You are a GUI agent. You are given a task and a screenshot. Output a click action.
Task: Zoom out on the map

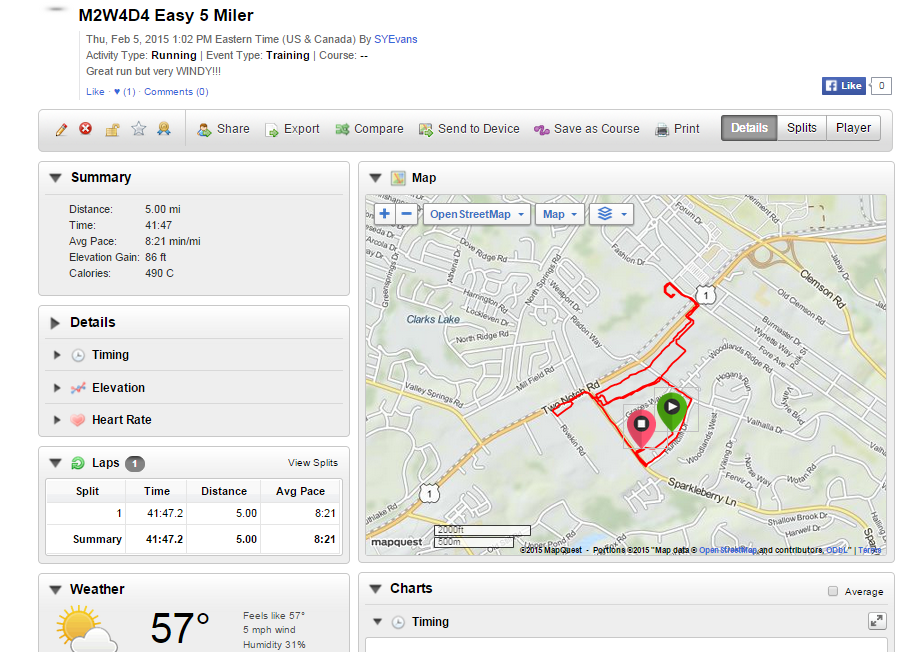(406, 214)
